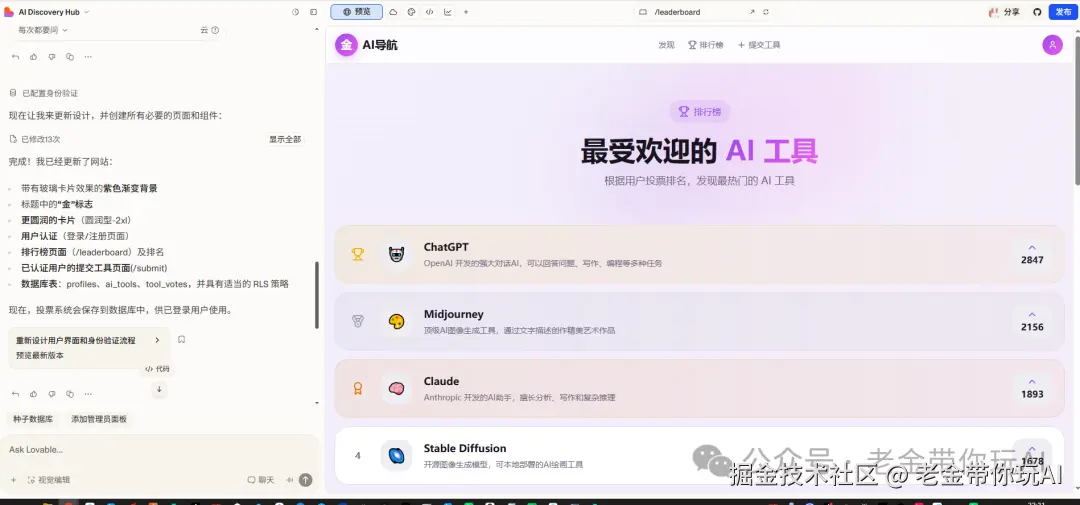Jump to latest message with down arrow

159,389
